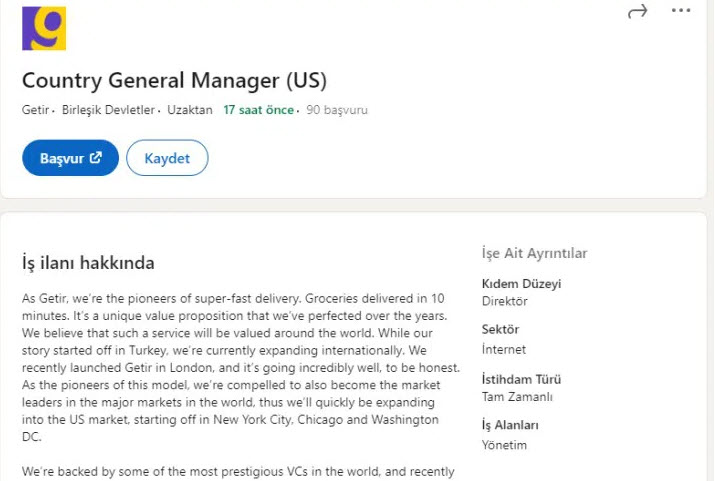
Task: Click the Direktör seniority level value
Action: [505, 301]
